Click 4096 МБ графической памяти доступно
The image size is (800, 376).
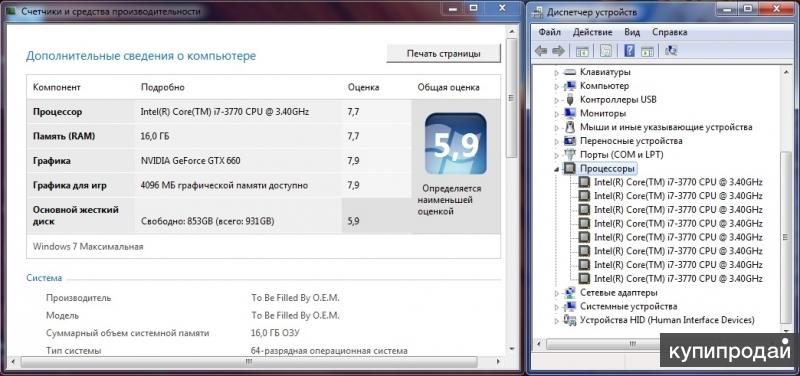[224, 185]
